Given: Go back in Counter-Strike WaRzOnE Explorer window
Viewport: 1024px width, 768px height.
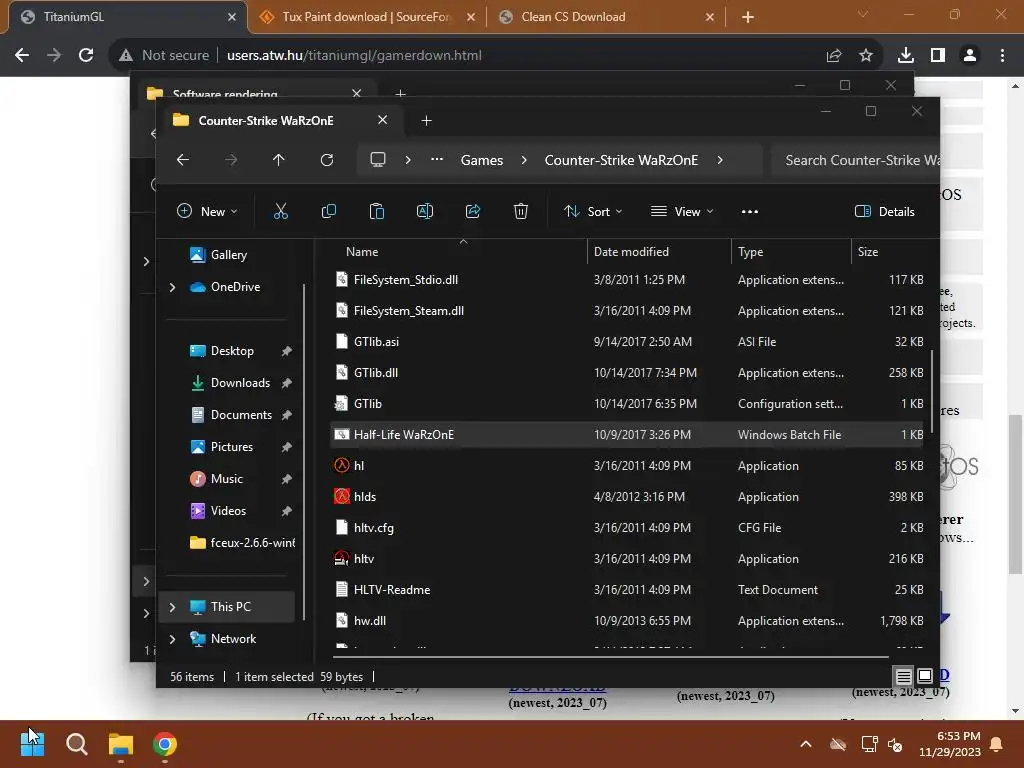Looking at the screenshot, I should click(183, 160).
